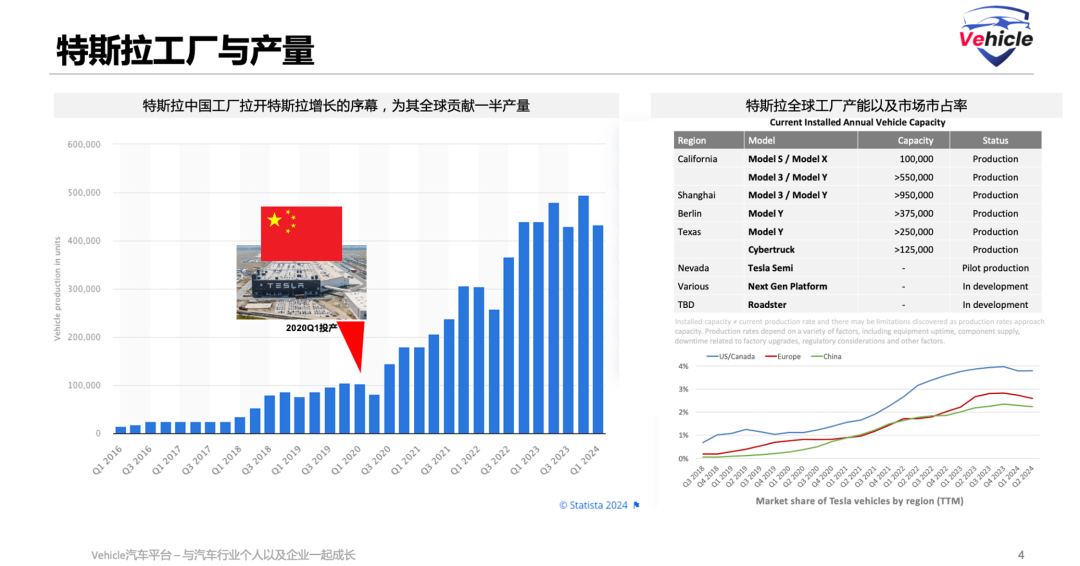Click the Q1 2024 x-axis label of bar chart
Image resolution: width=1080 pixels, height=566 pixels.
click(585, 460)
